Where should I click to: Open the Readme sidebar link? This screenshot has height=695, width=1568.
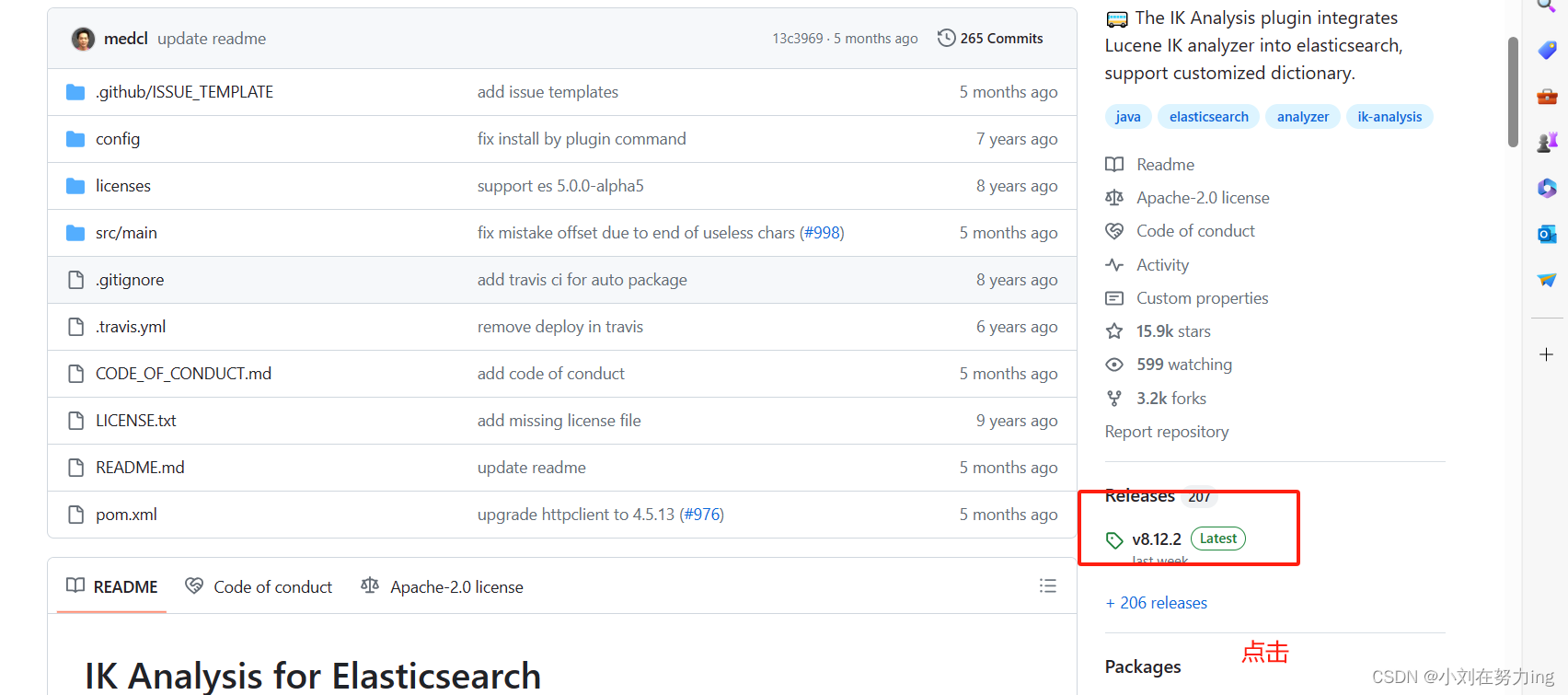pyautogui.click(x=1165, y=165)
